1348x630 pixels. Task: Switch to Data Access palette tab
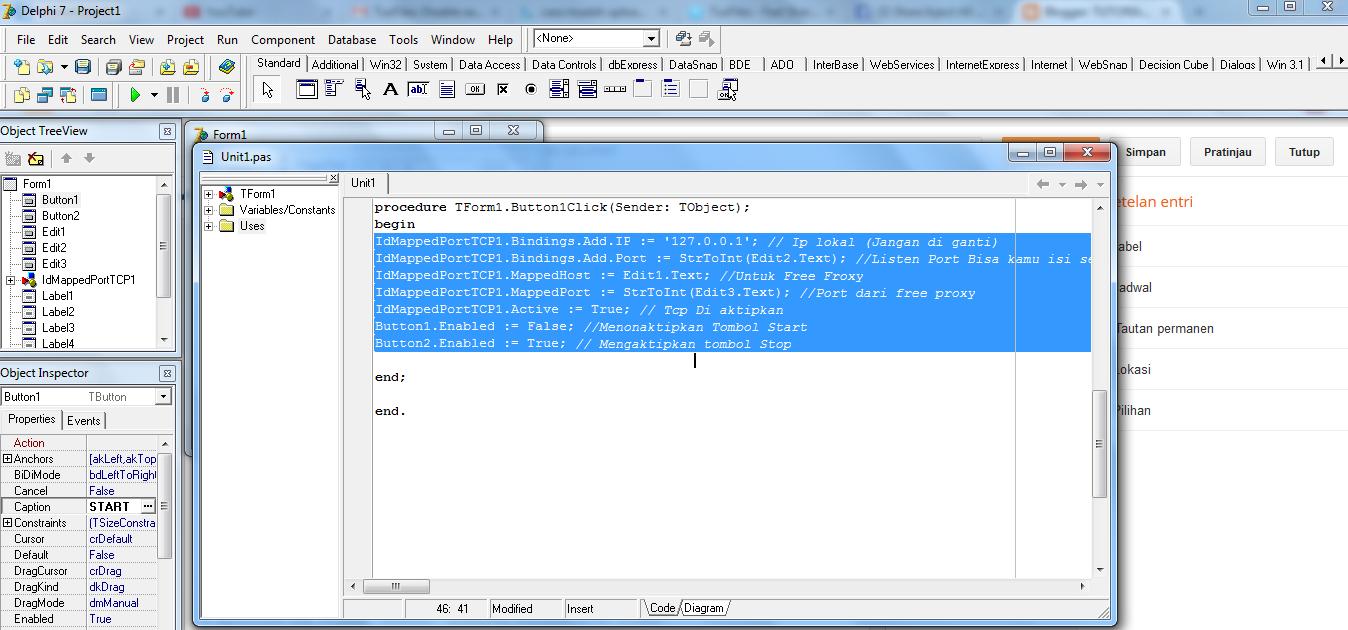click(490, 65)
